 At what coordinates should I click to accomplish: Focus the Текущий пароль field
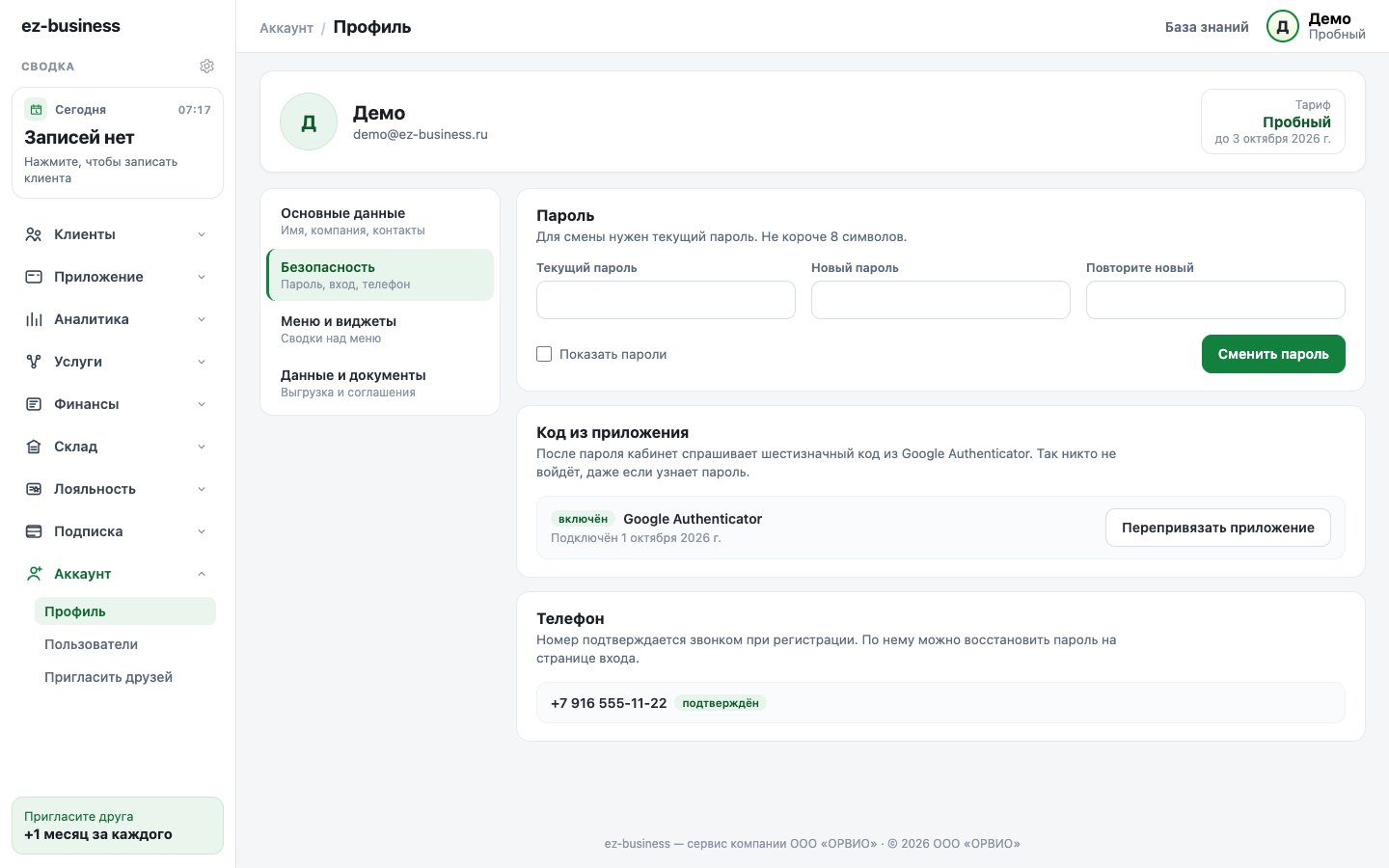coord(666,300)
